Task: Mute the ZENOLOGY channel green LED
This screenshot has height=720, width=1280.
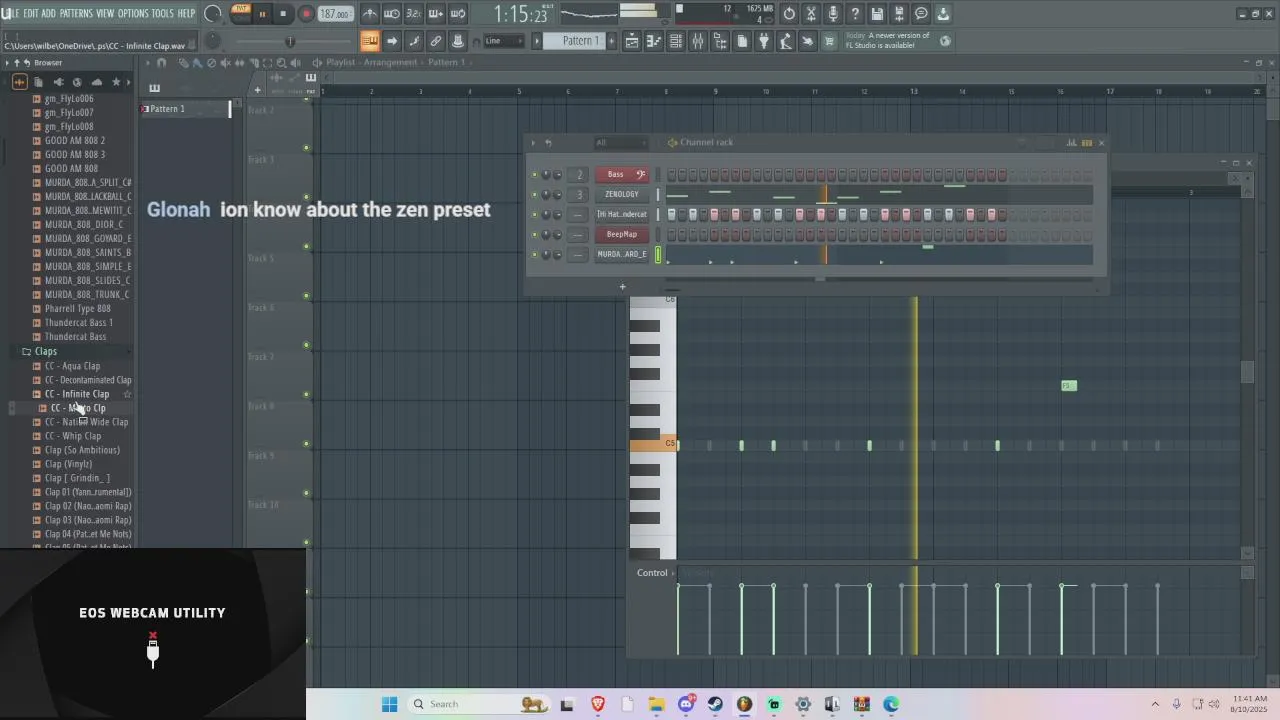Action: (534, 195)
